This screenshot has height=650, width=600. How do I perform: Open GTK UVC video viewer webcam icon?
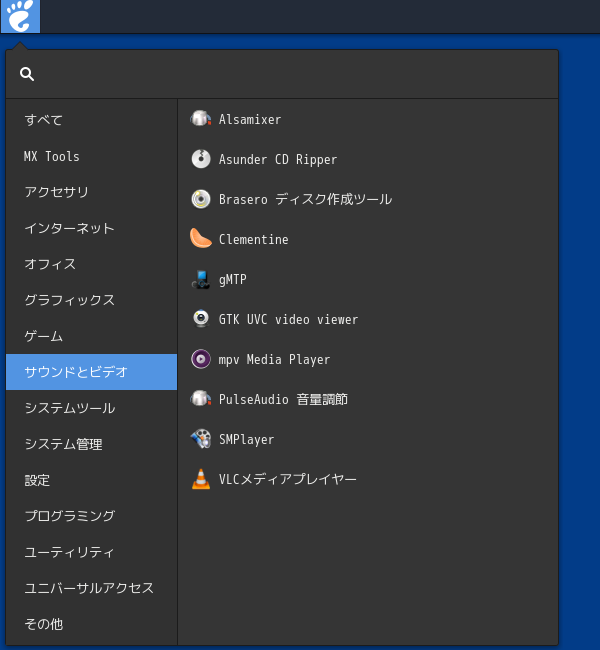pos(201,319)
